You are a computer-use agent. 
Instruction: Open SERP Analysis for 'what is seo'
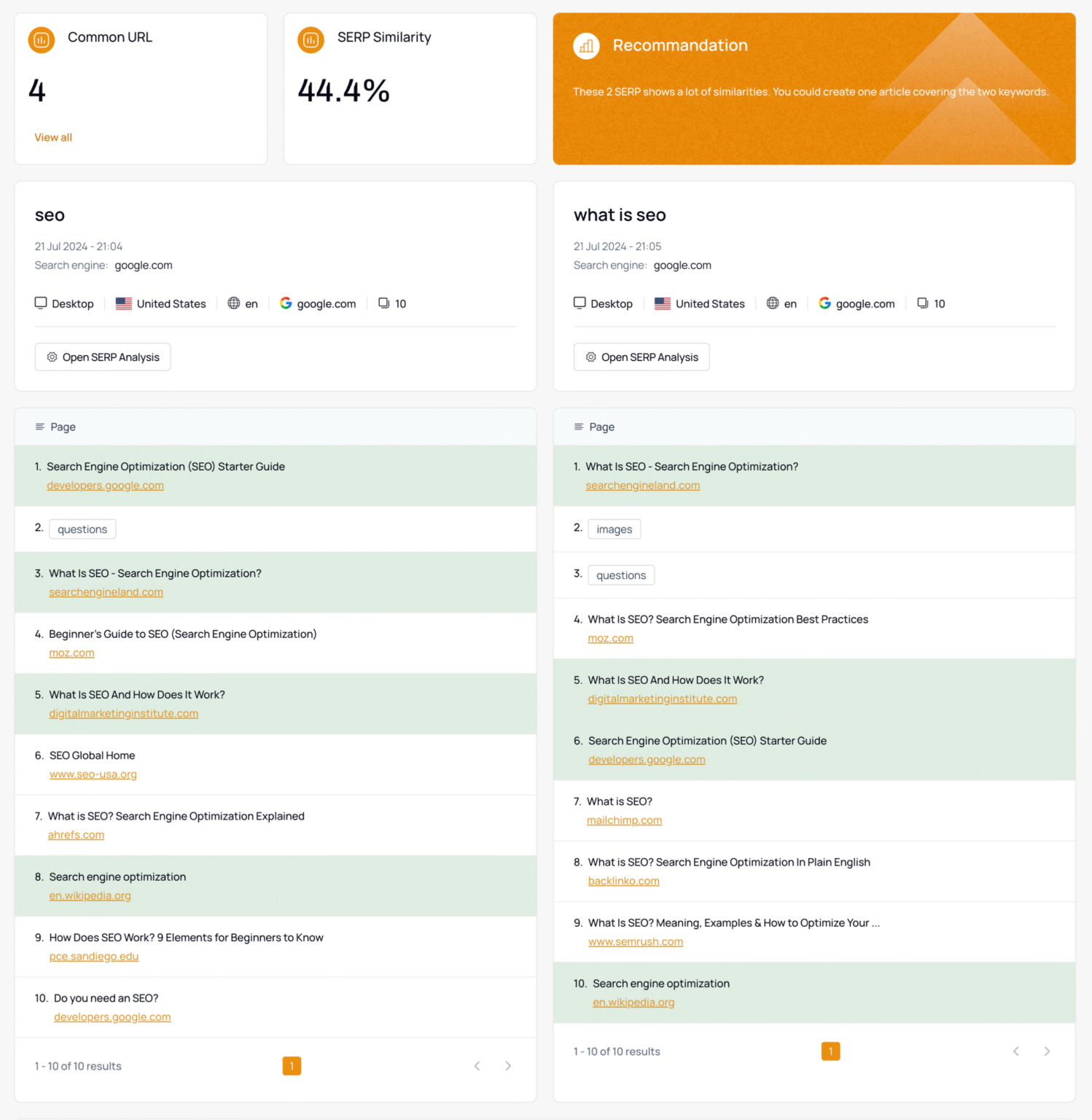641,357
